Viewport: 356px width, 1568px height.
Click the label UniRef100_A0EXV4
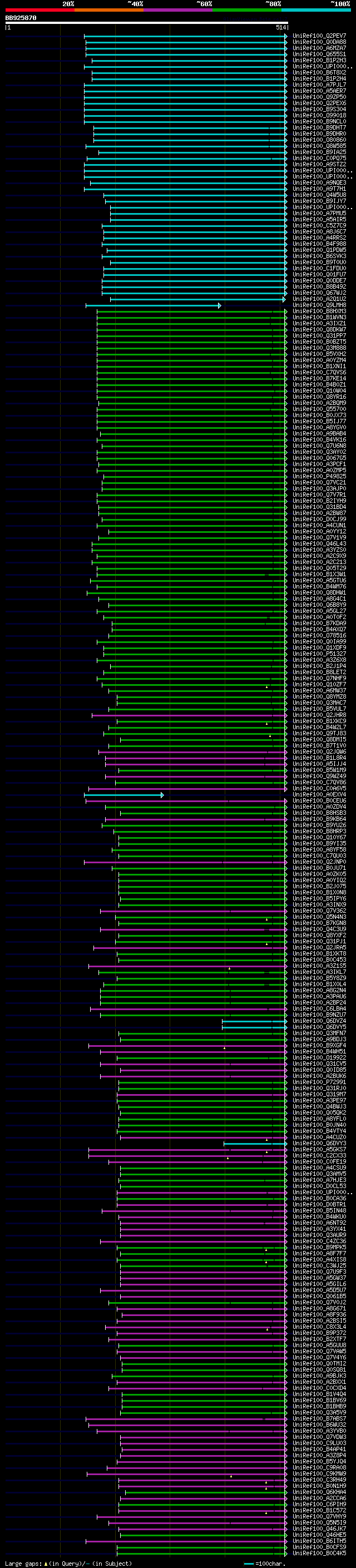tap(319, 795)
